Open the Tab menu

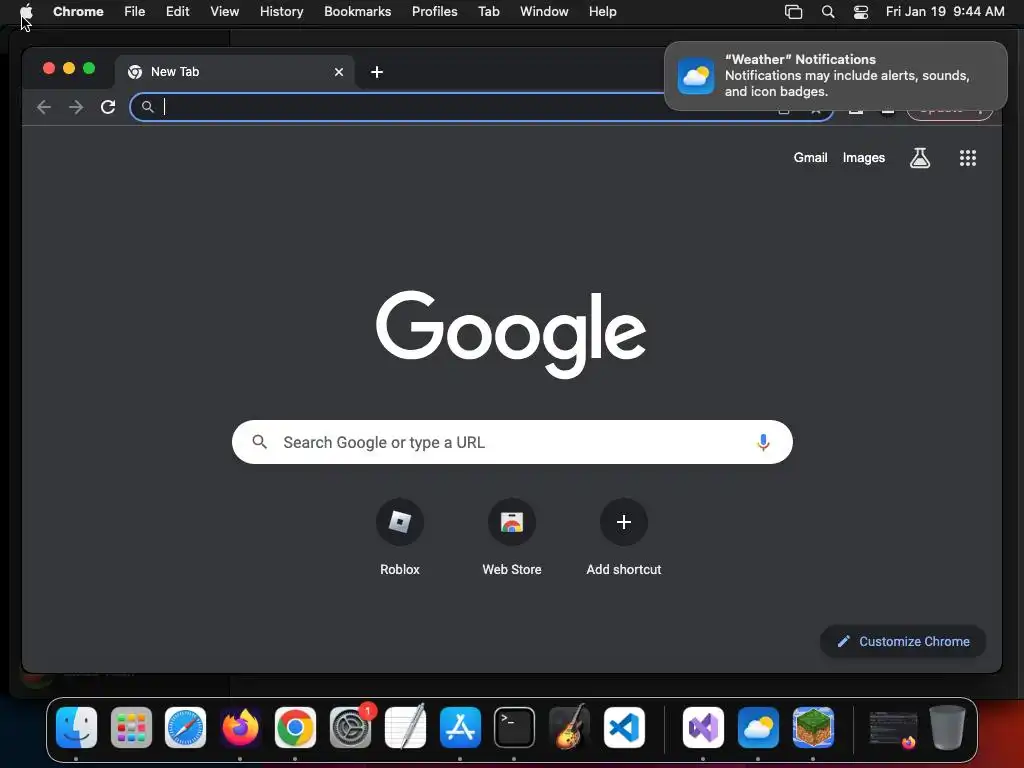pyautogui.click(x=488, y=11)
